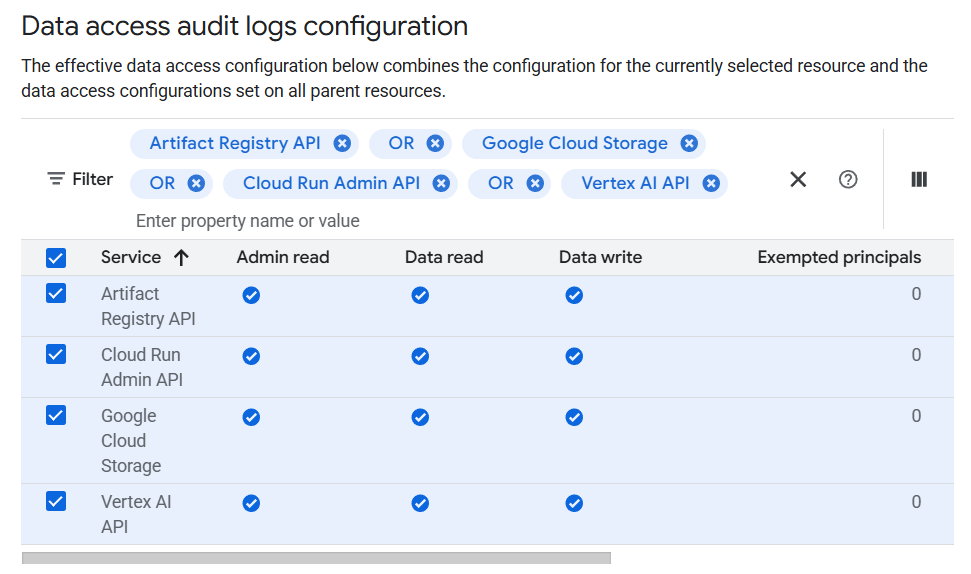Viewport: 971px width, 574px height.
Task: Open the column display options icon
Action: coord(919,179)
